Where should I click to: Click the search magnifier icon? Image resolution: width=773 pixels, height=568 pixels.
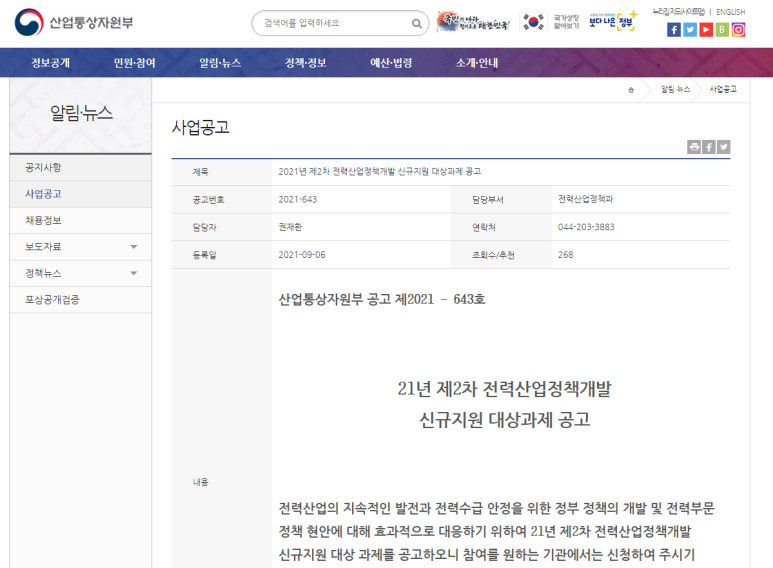point(417,23)
